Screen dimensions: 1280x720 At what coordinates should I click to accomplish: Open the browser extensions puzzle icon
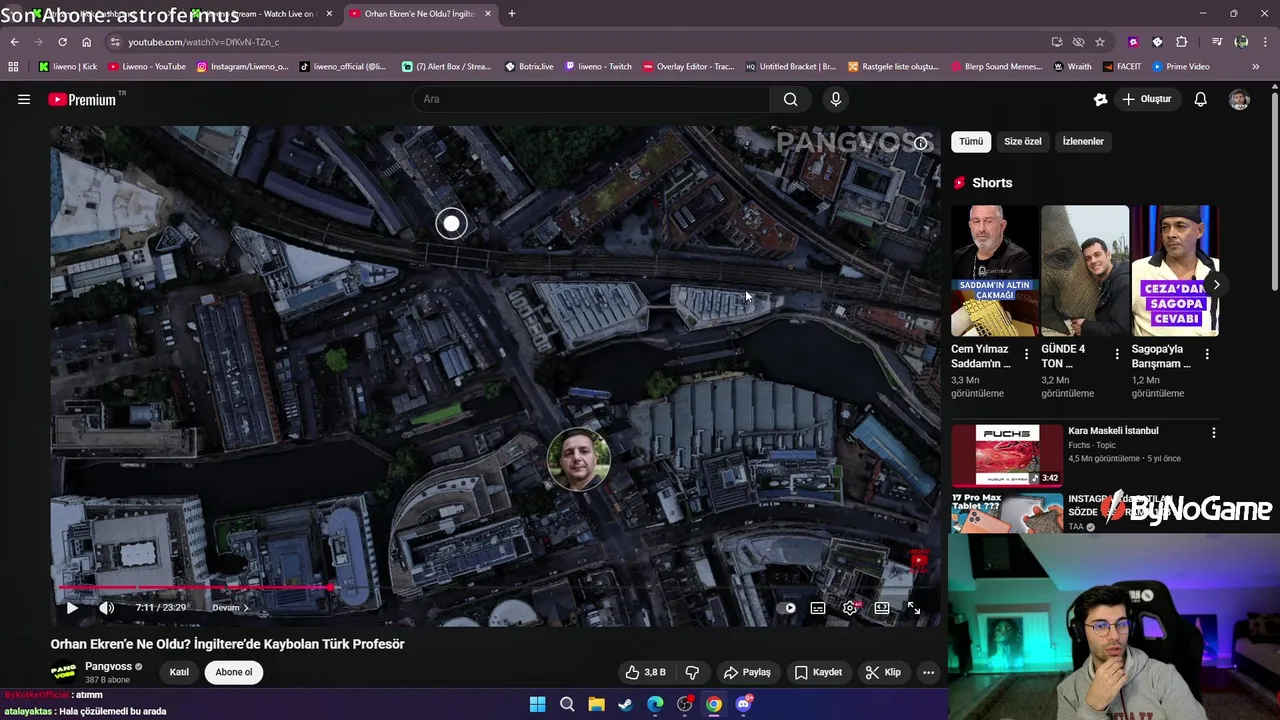[x=1181, y=42]
